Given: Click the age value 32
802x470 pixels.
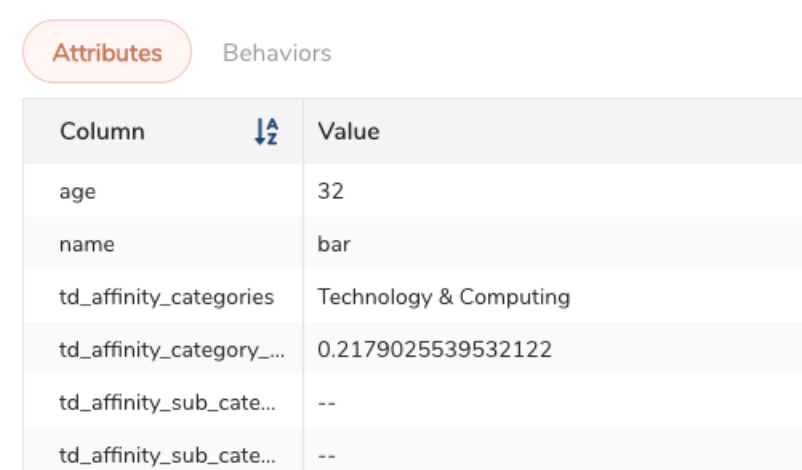Looking at the screenshot, I should (x=330, y=191).
